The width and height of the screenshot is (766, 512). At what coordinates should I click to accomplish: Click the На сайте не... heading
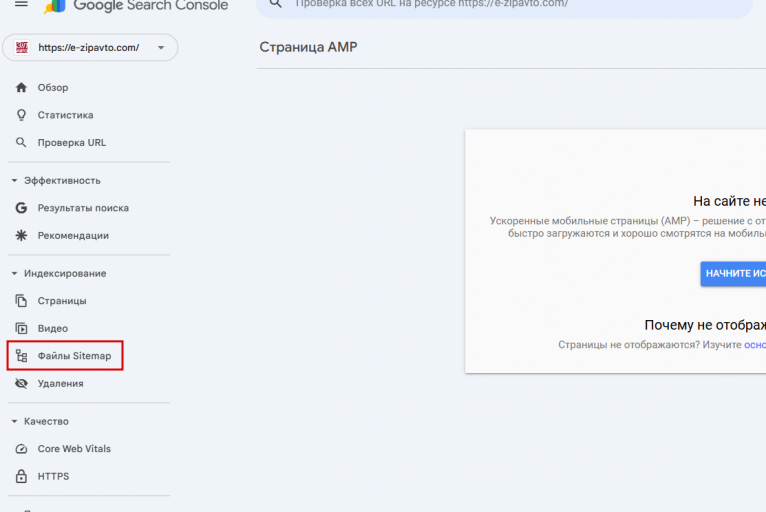click(729, 201)
